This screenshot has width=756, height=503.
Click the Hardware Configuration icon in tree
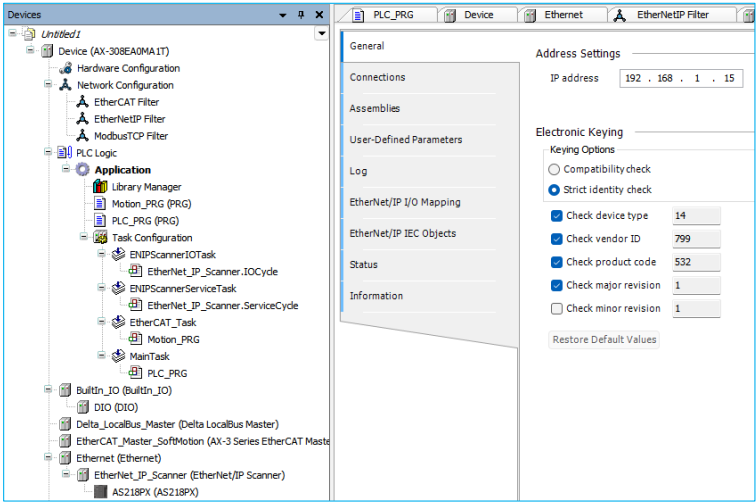(x=66, y=68)
